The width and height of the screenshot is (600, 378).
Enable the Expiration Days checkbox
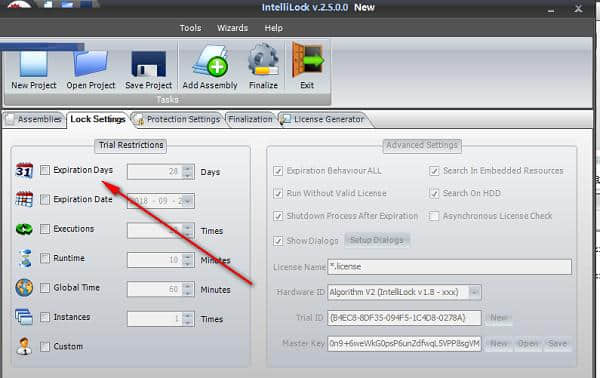45,170
